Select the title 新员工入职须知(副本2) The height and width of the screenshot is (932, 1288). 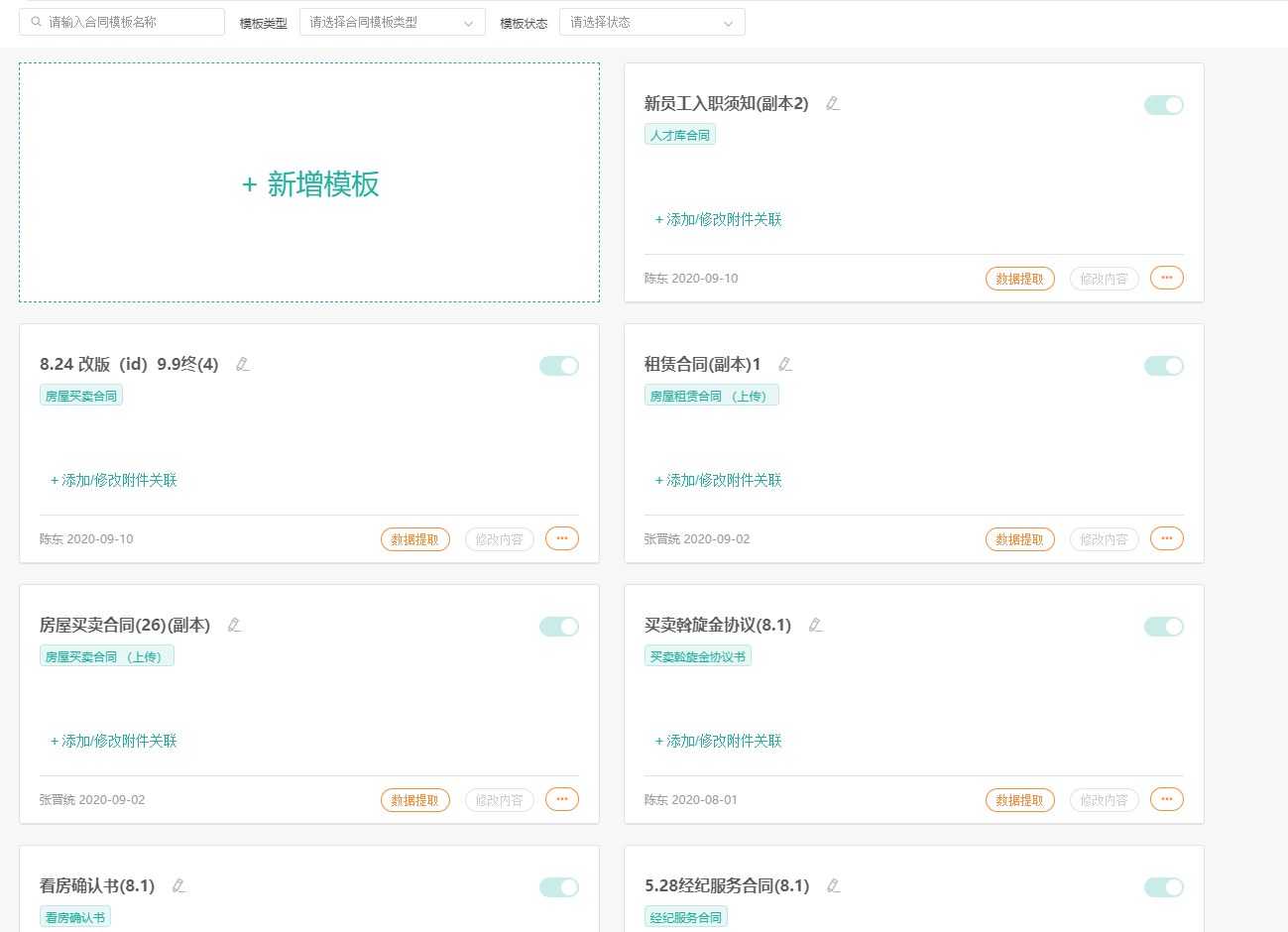(727, 103)
